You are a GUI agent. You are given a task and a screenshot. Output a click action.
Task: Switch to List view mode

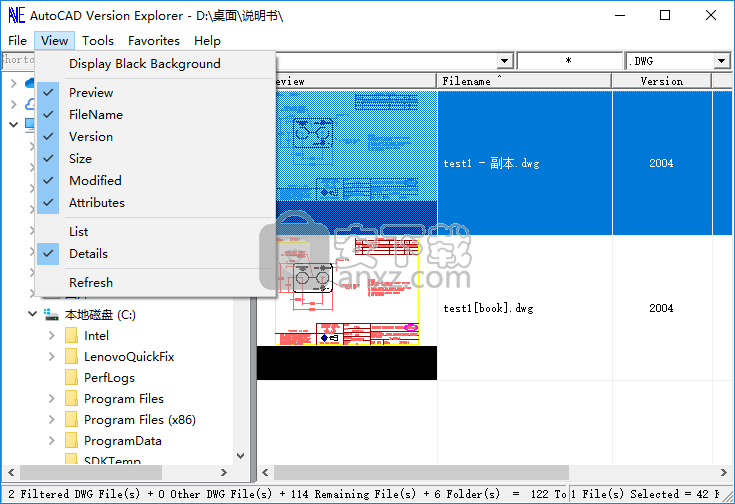click(155, 232)
